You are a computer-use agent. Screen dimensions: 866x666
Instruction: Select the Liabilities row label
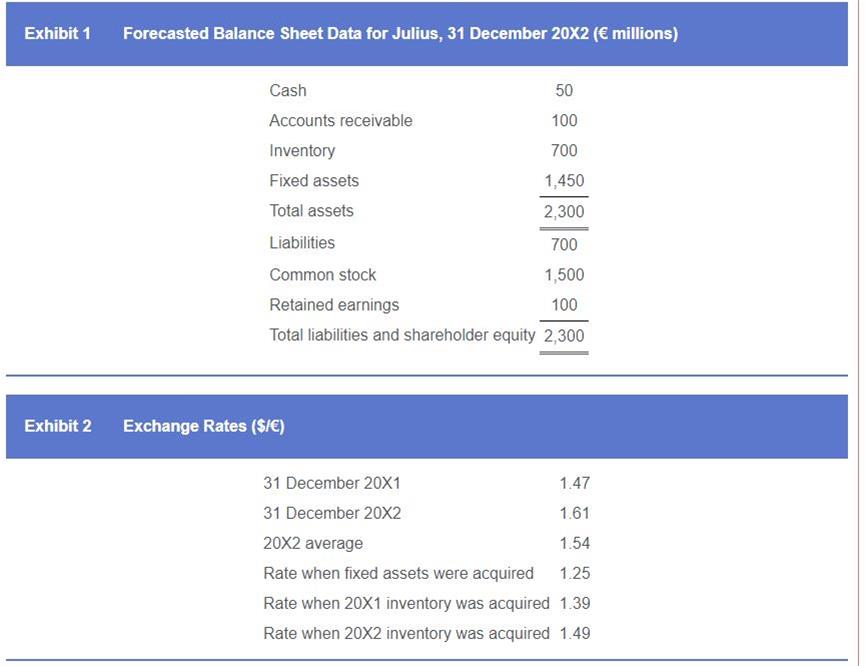click(302, 243)
